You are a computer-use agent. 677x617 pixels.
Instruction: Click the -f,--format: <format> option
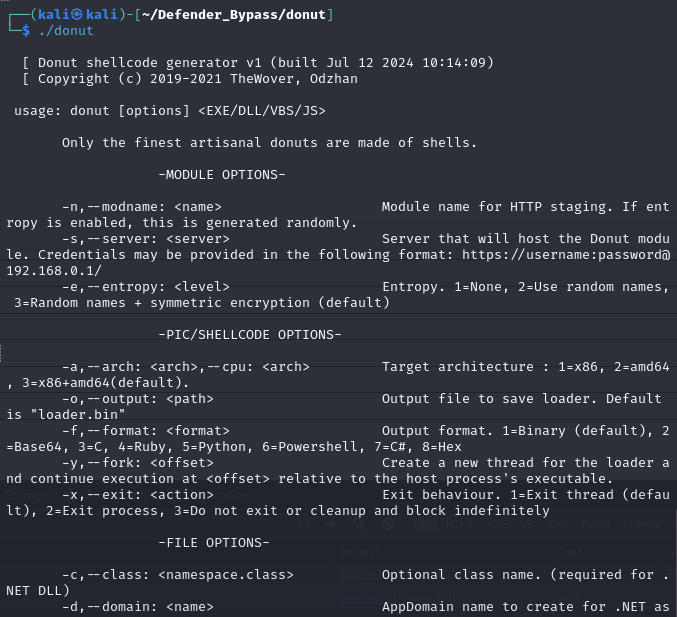tap(146, 430)
